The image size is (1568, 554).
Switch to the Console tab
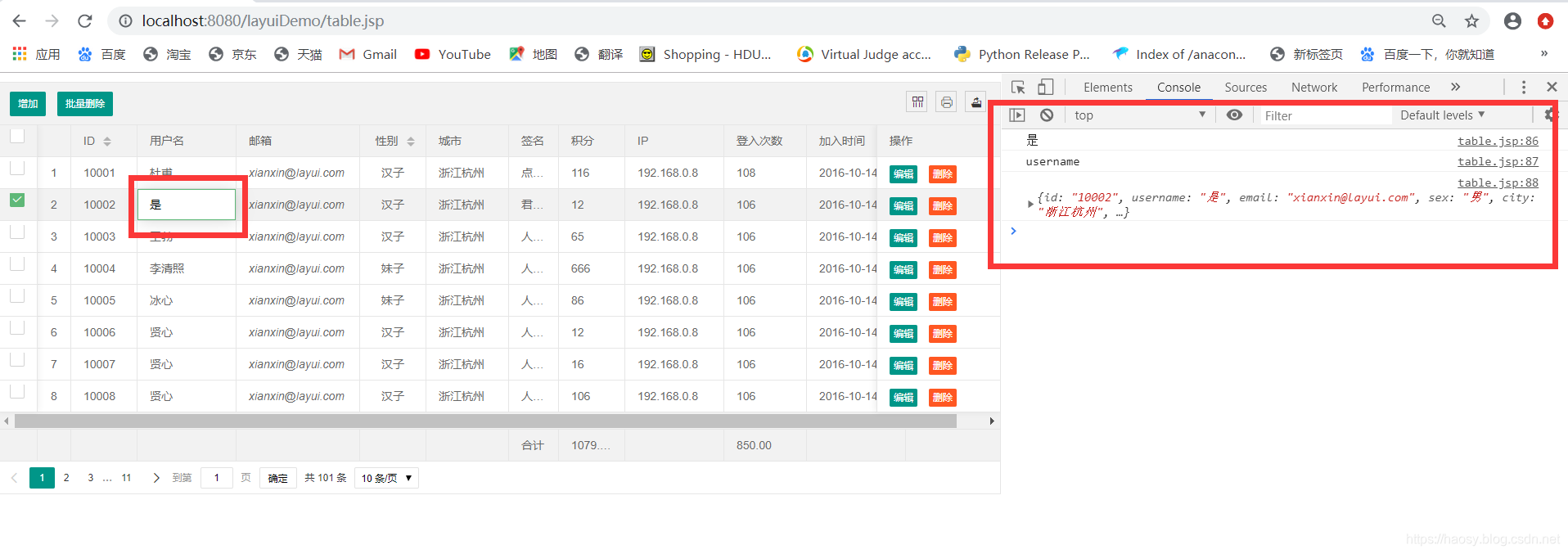pos(1178,88)
